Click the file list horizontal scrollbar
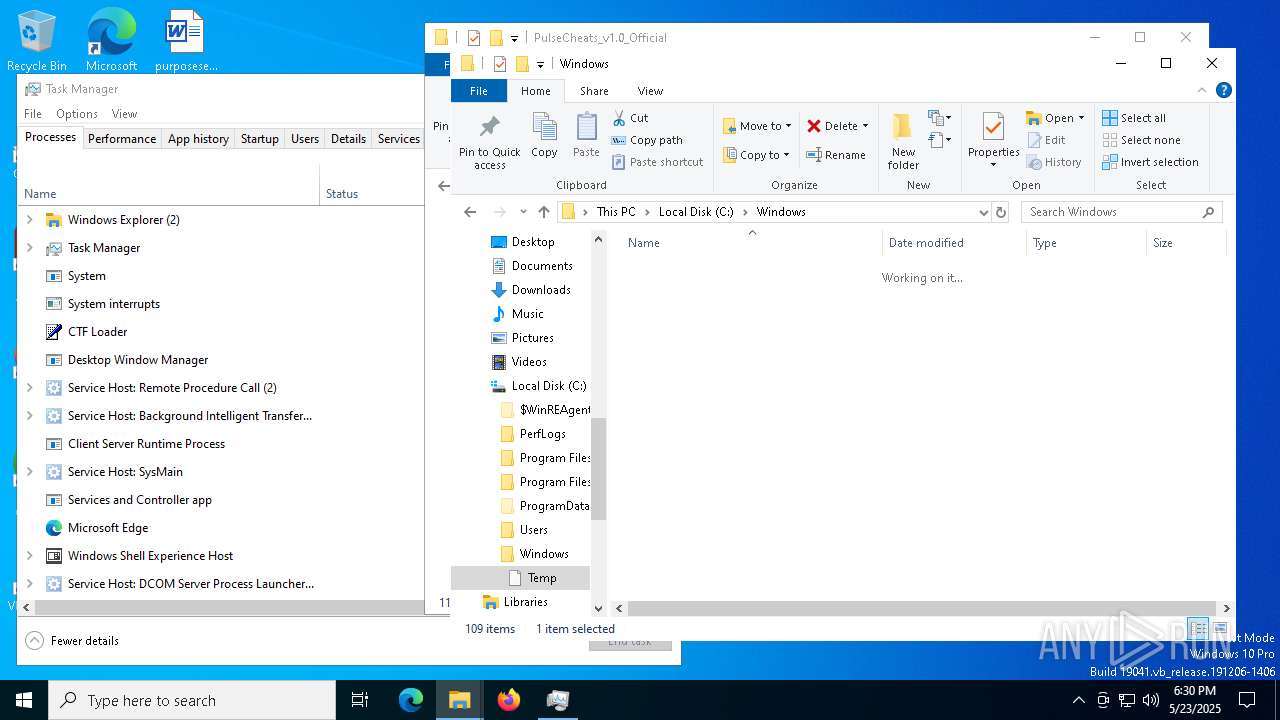 tap(920, 608)
